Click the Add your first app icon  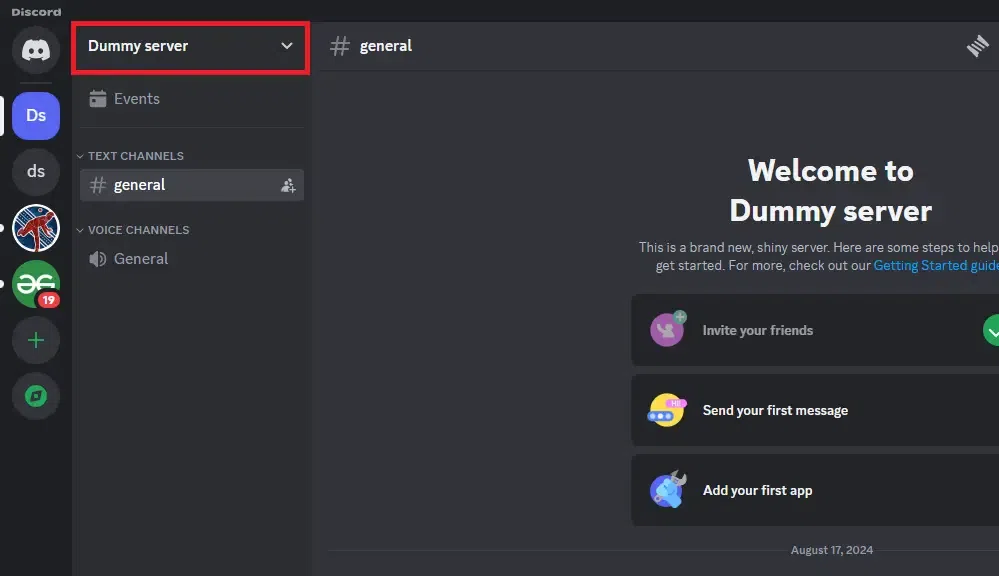[668, 489]
